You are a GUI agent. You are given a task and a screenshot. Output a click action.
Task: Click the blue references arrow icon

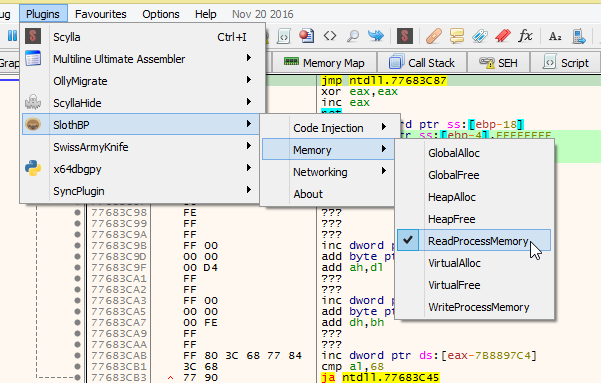pyautogui.click(x=376, y=36)
